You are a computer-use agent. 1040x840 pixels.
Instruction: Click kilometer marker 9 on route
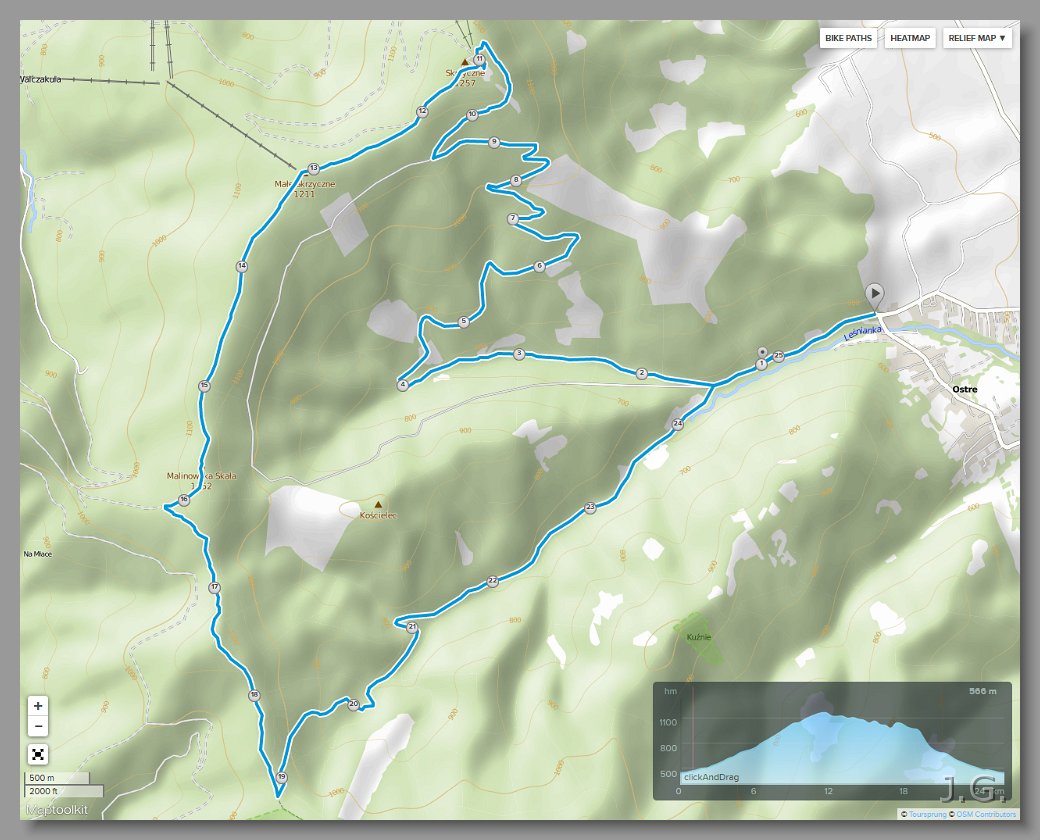coord(494,142)
